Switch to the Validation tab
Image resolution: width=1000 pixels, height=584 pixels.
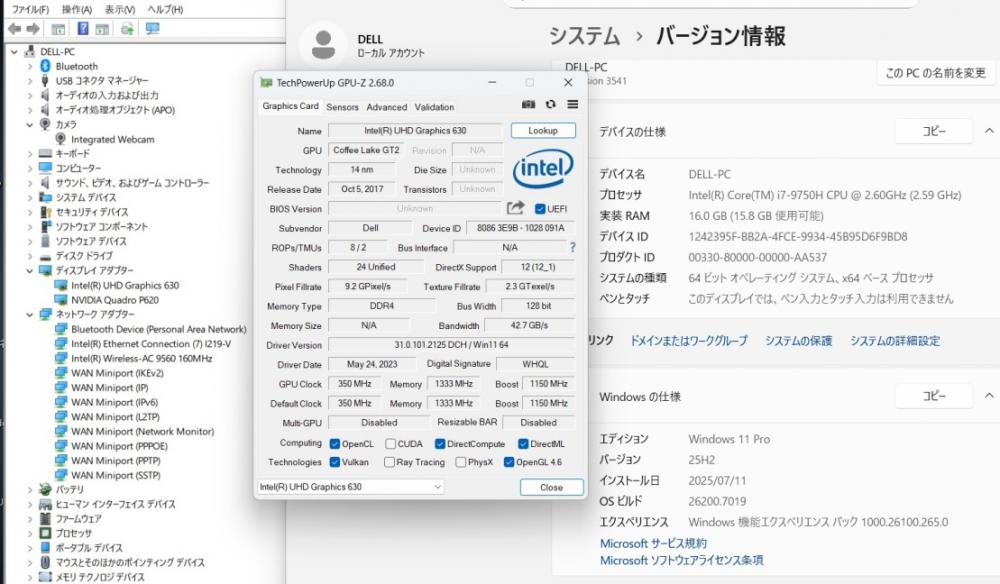click(x=434, y=107)
